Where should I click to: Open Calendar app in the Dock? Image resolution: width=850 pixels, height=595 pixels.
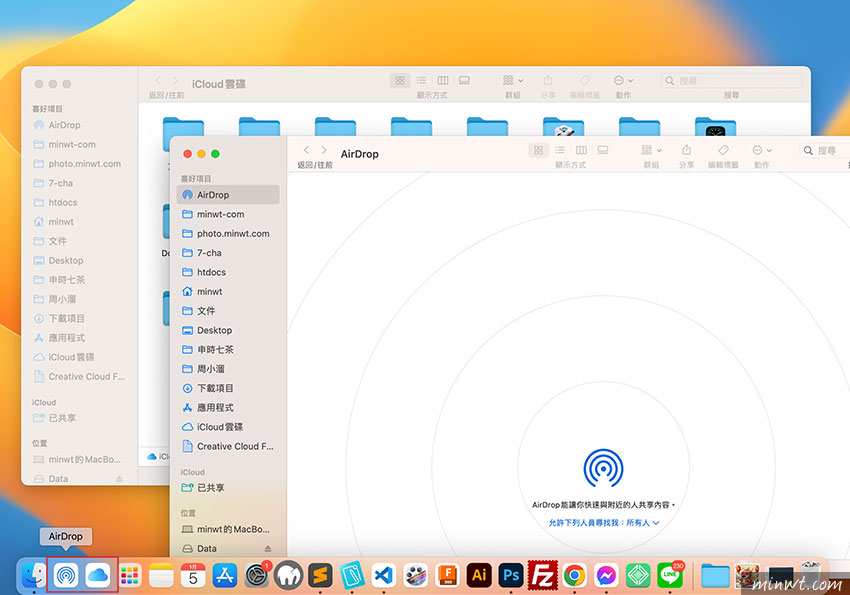coord(193,575)
